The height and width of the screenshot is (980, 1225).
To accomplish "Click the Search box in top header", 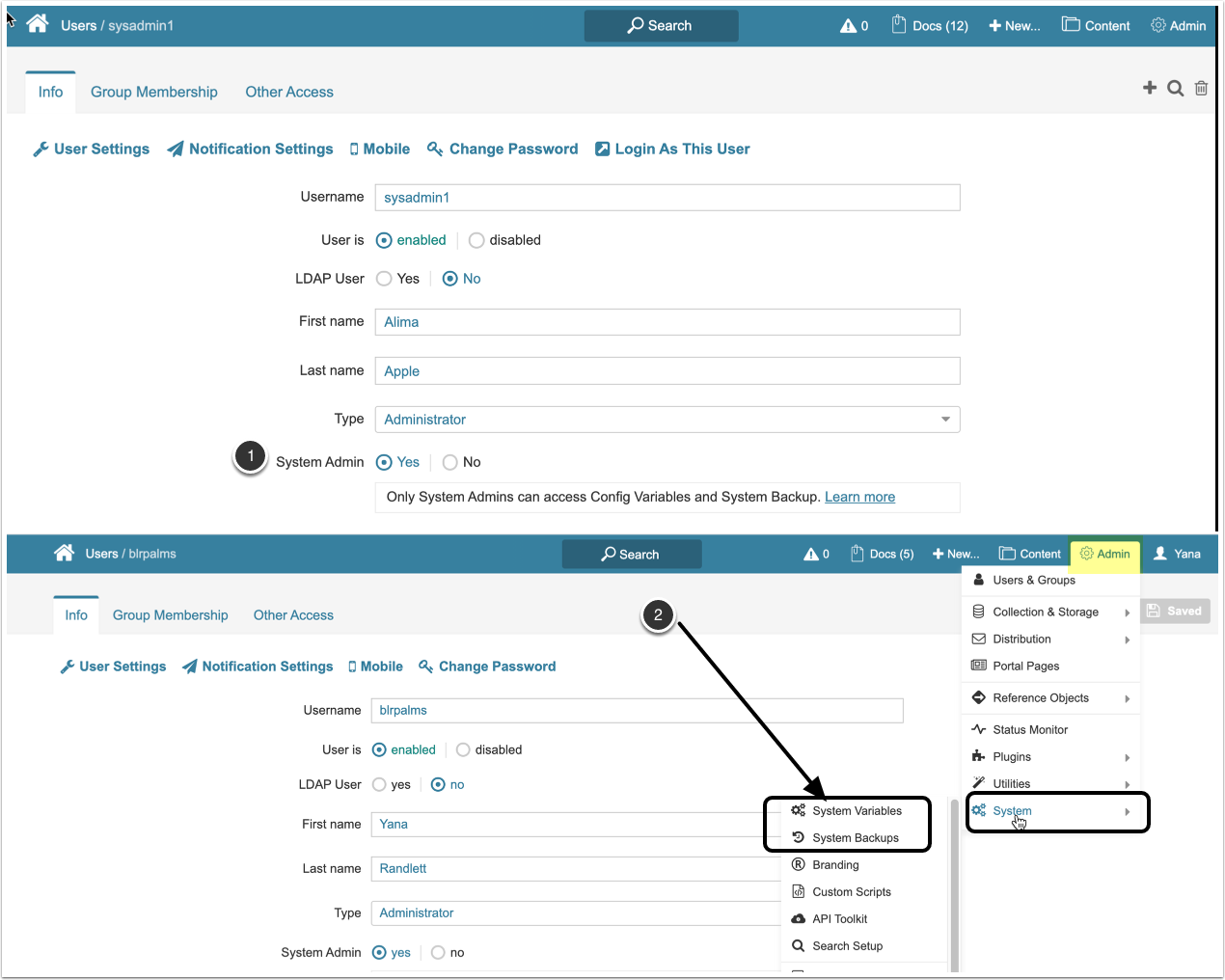I will pyautogui.click(x=661, y=26).
